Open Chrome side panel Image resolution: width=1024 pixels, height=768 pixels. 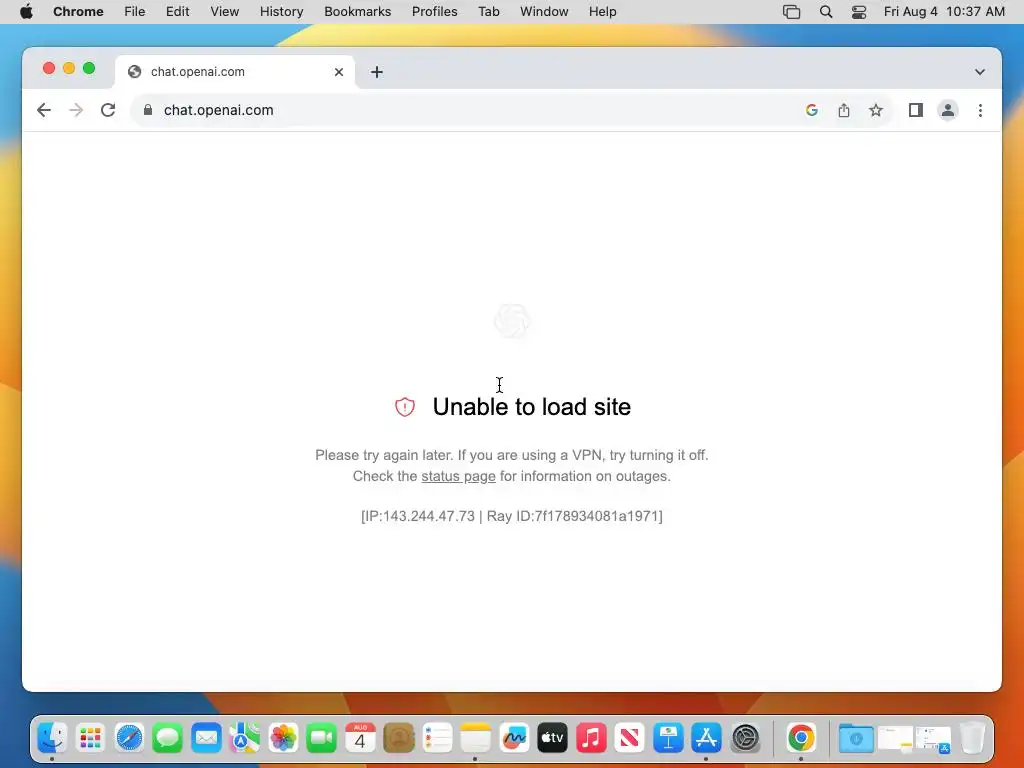click(x=916, y=110)
